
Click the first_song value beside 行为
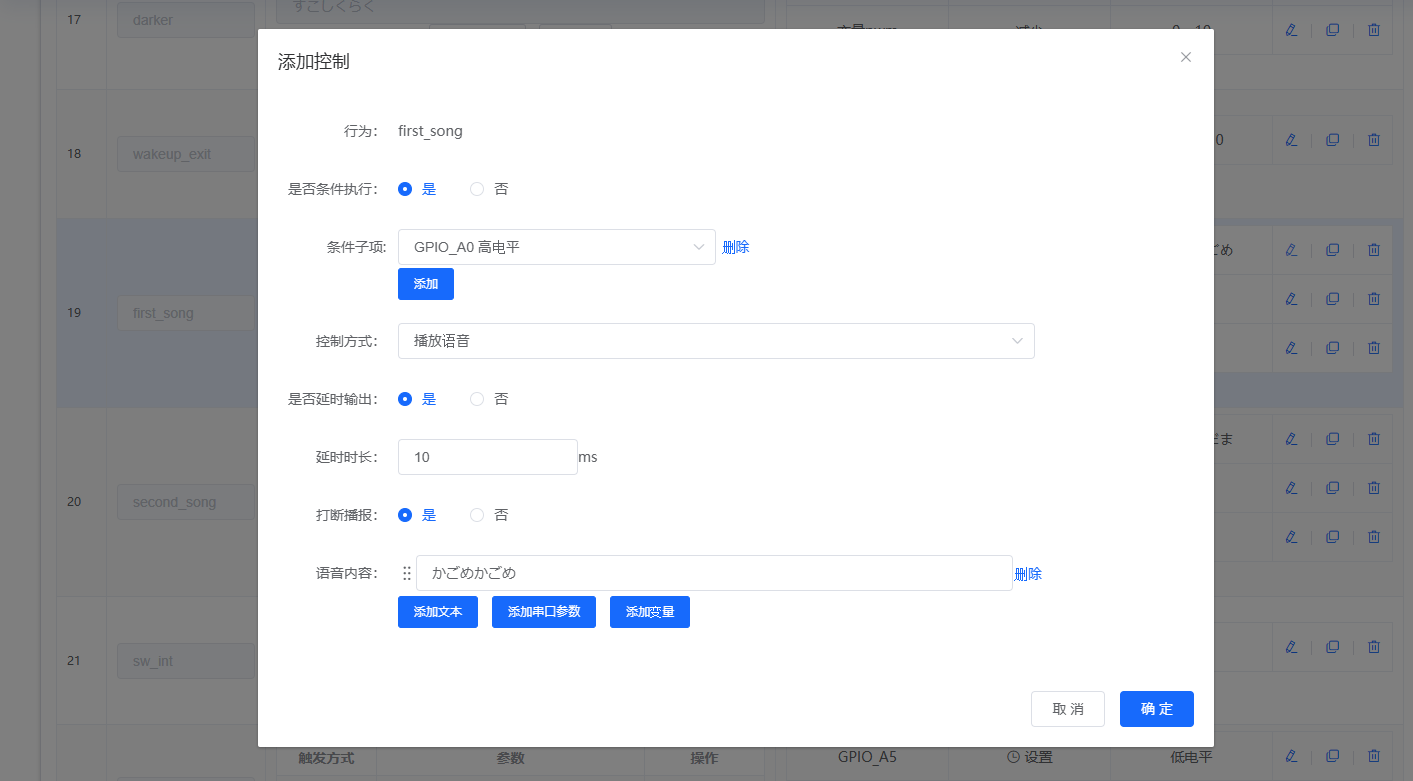(430, 131)
